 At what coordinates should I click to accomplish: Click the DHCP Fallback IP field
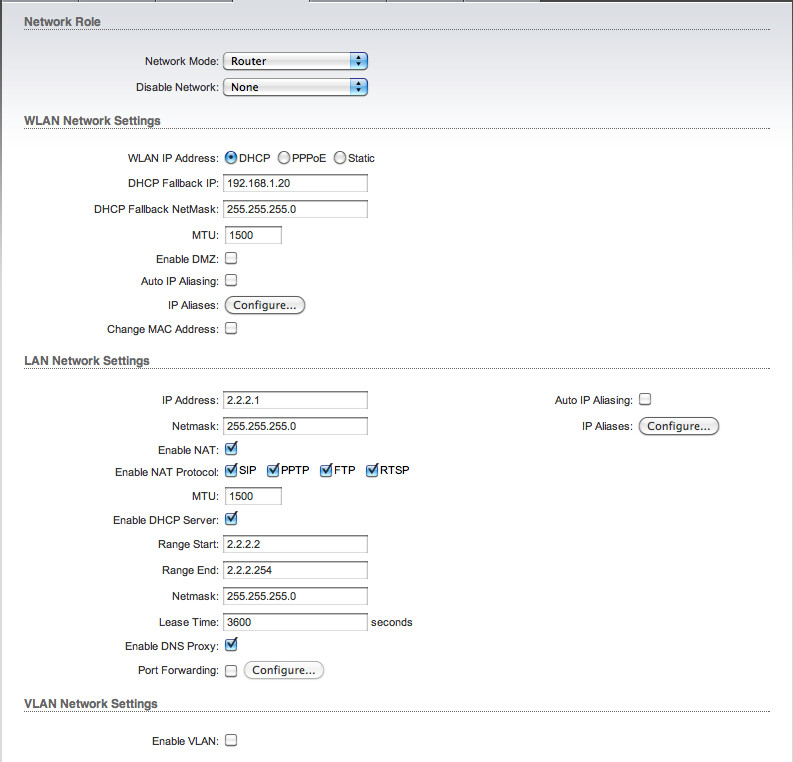click(295, 183)
